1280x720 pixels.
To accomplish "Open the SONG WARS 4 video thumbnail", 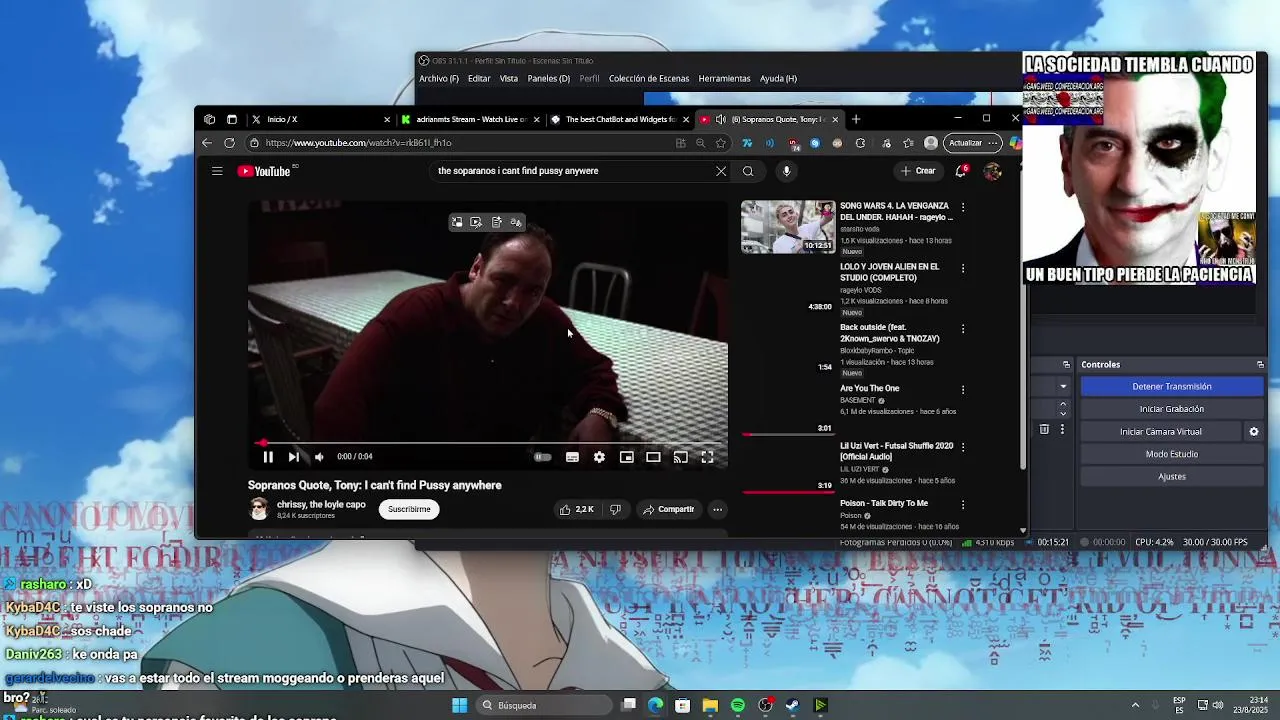I will coord(788,227).
